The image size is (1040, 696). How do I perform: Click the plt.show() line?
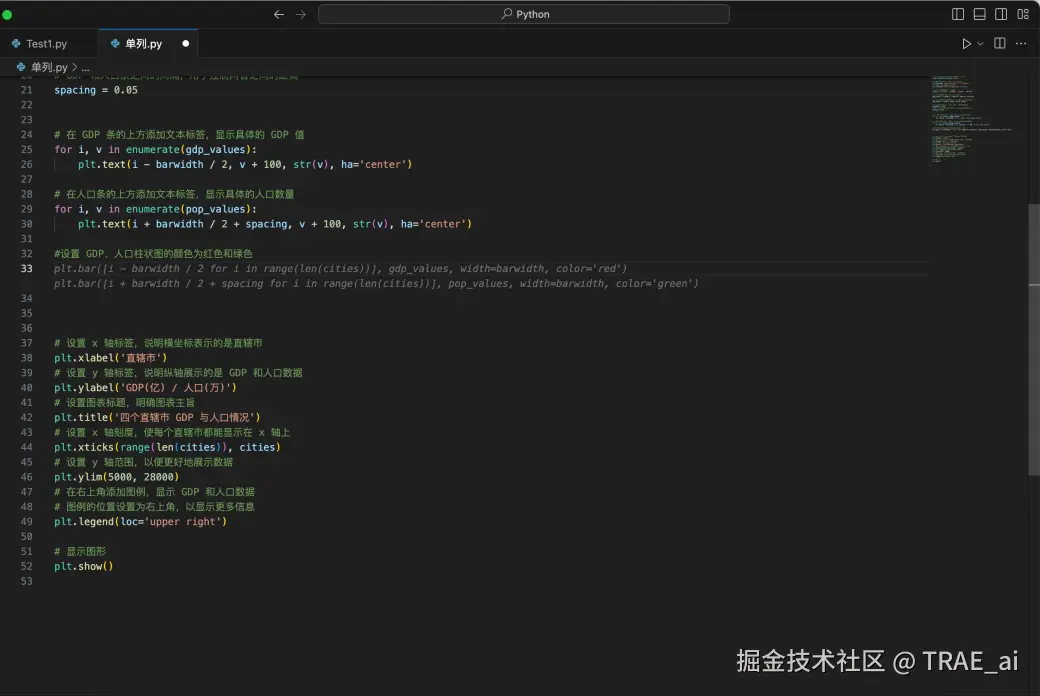point(84,566)
